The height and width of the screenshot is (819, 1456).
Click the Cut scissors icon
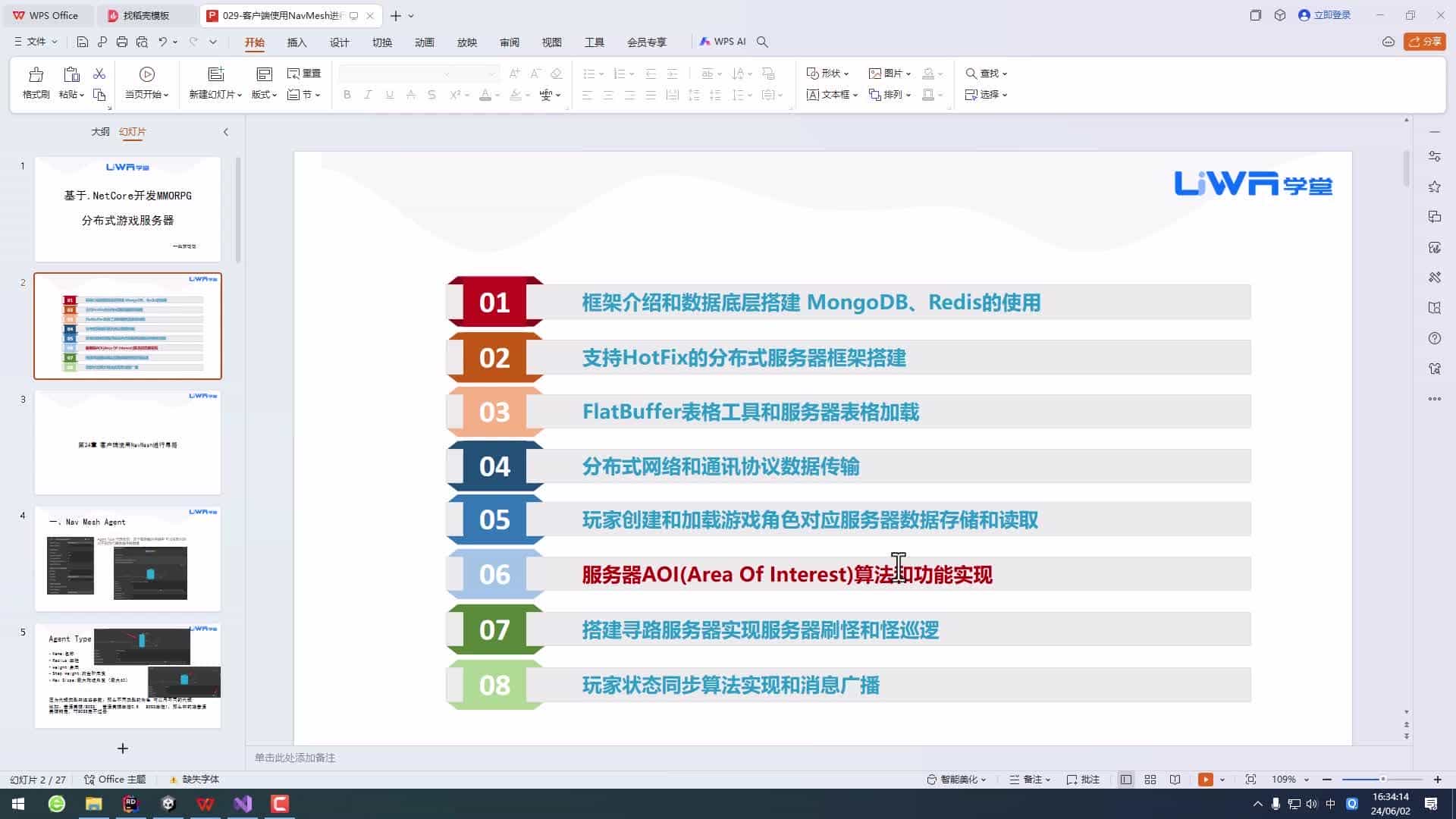tap(99, 74)
